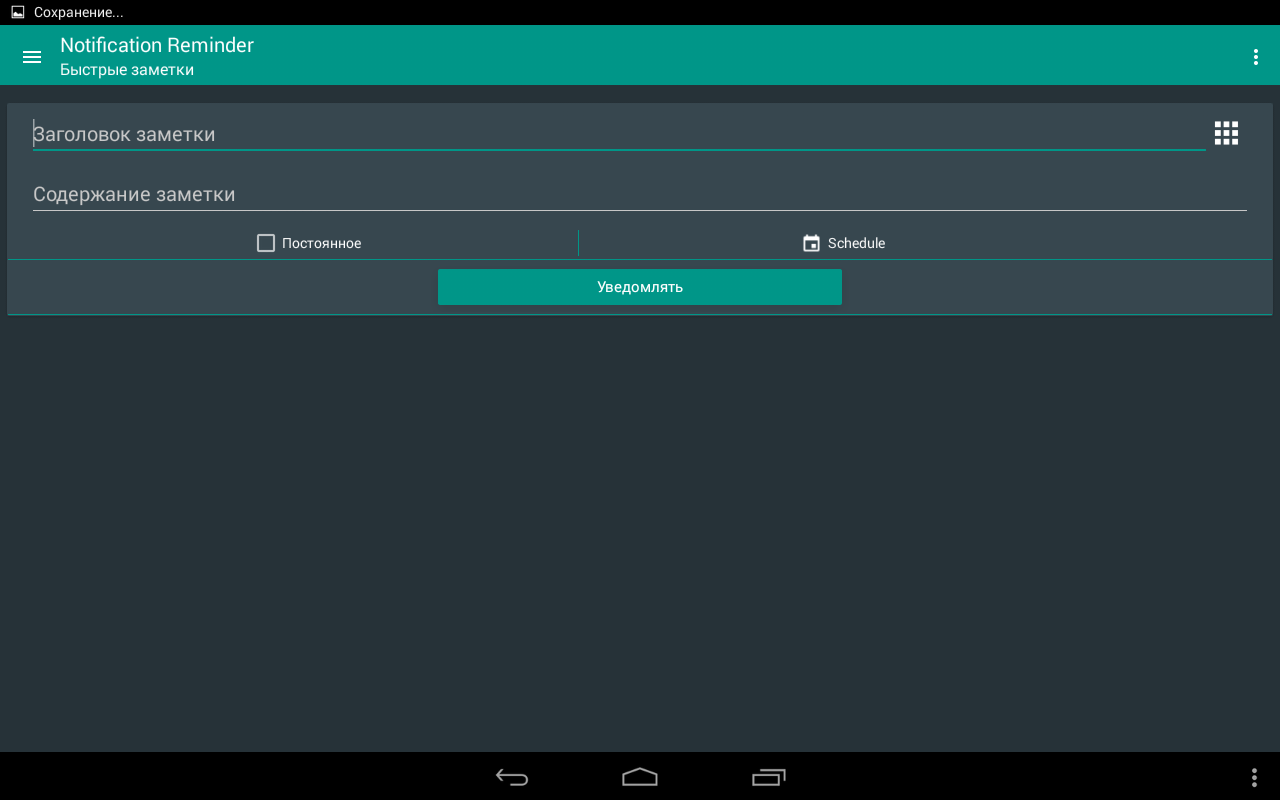Open the recent apps switcher

(x=768, y=777)
